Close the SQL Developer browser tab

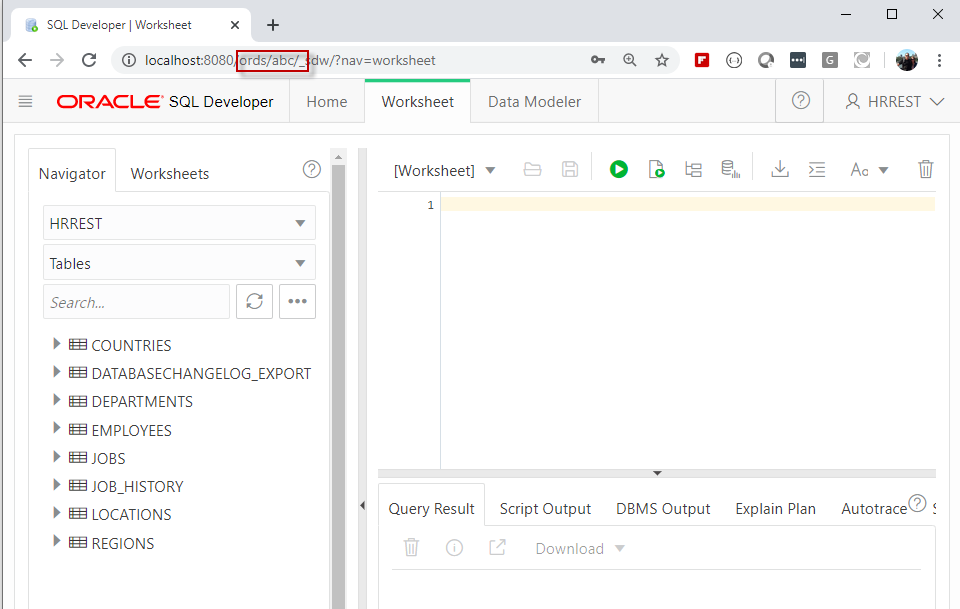[x=235, y=25]
